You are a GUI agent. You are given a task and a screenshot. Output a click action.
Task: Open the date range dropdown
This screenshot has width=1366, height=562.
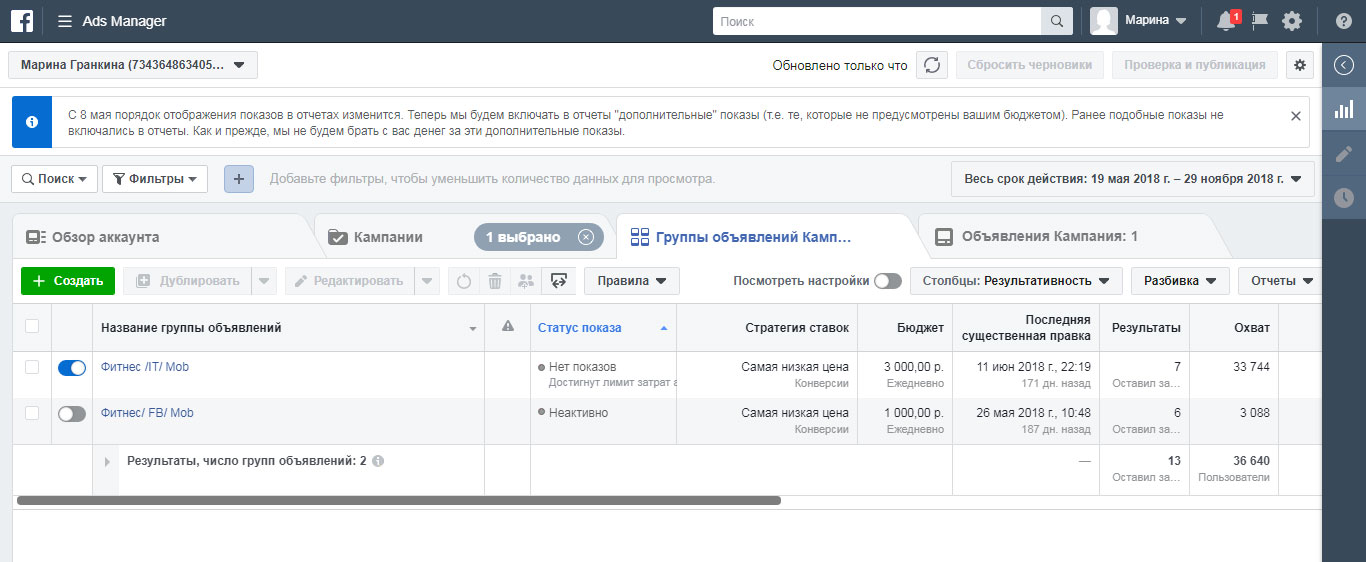click(1133, 179)
